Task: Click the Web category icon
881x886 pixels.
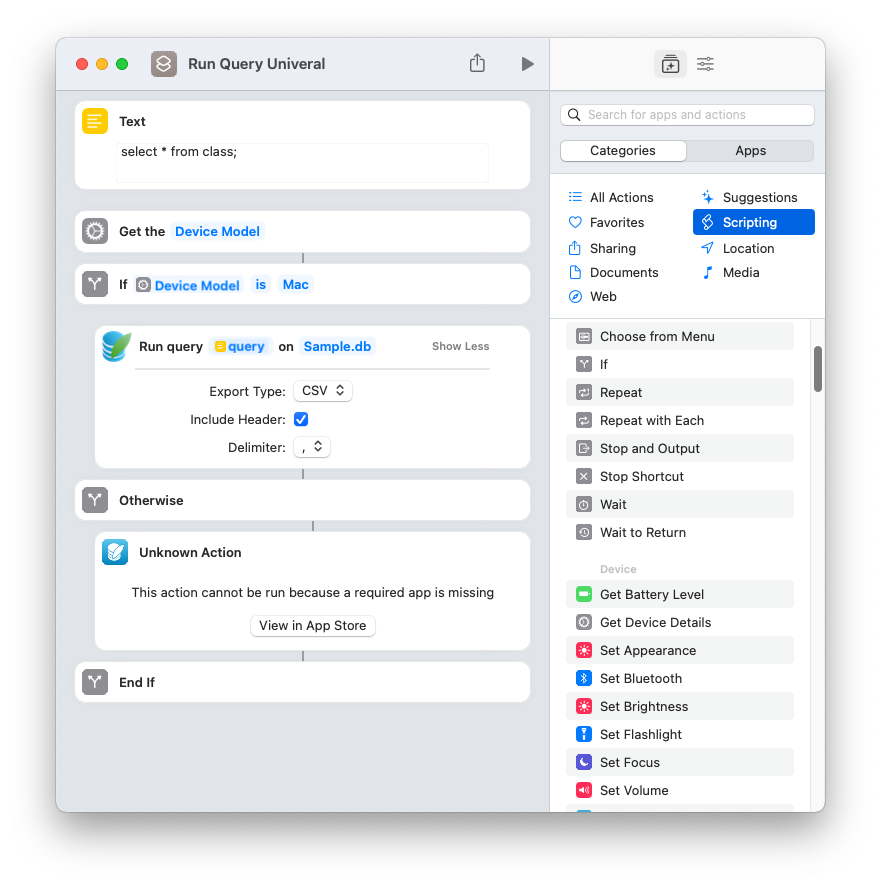Action: coord(575,296)
